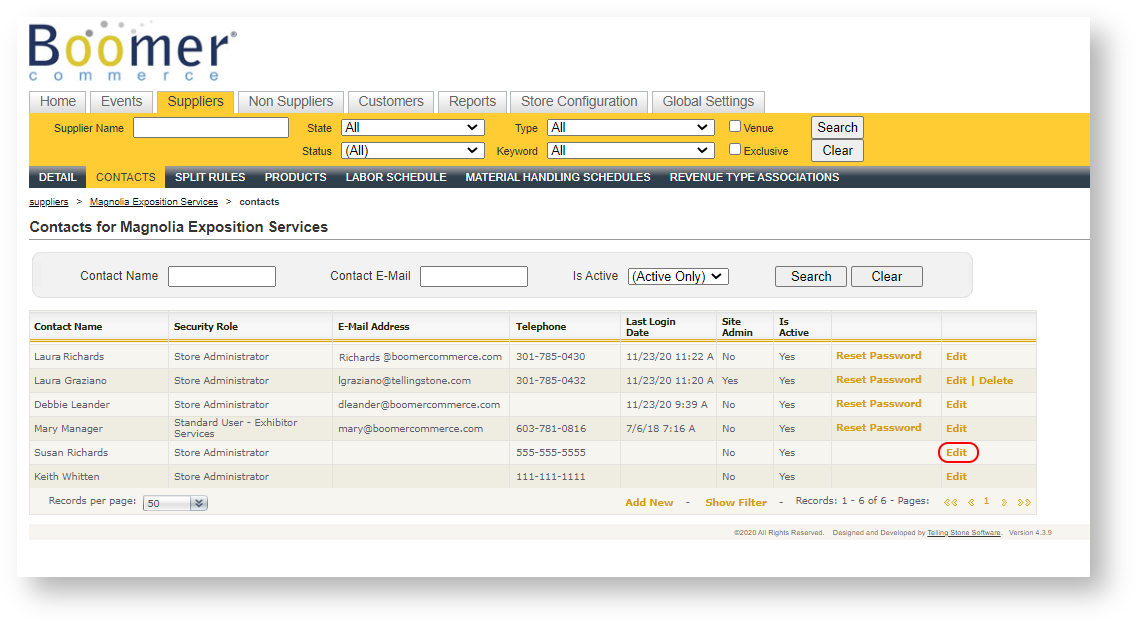Image resolution: width=1138 pixels, height=625 pixels.
Task: Go to first page of records
Action: click(x=949, y=502)
